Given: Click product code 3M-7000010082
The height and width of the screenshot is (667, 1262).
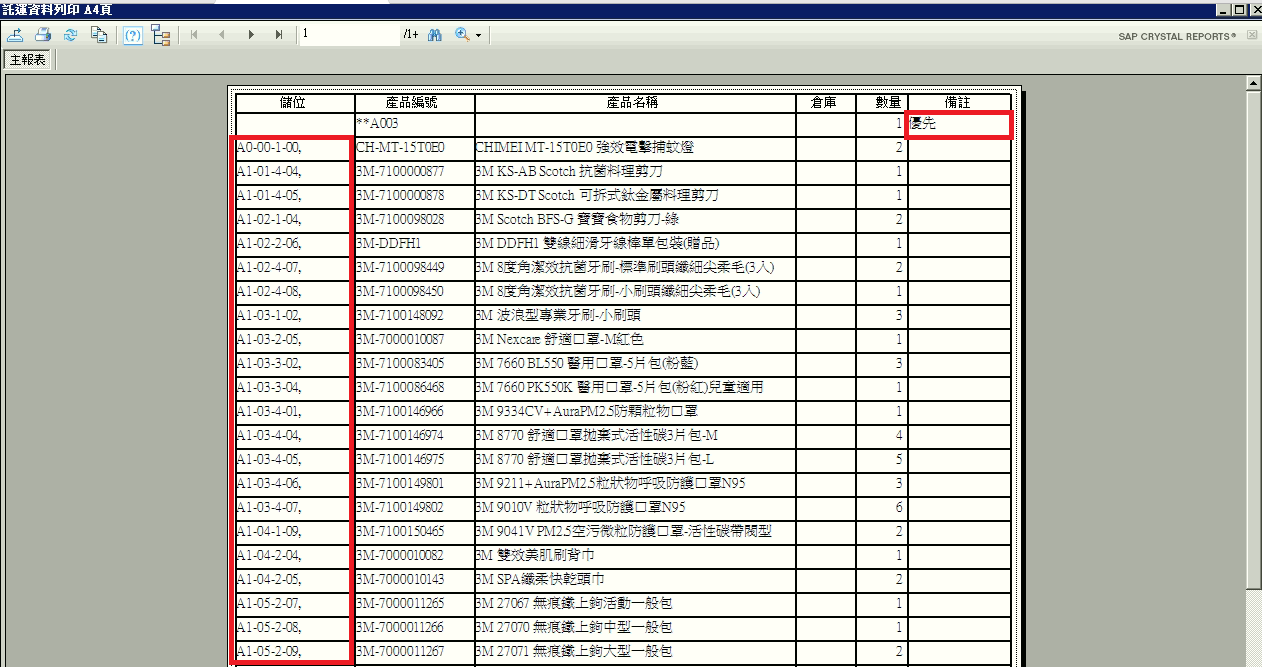Looking at the screenshot, I should (400, 555).
